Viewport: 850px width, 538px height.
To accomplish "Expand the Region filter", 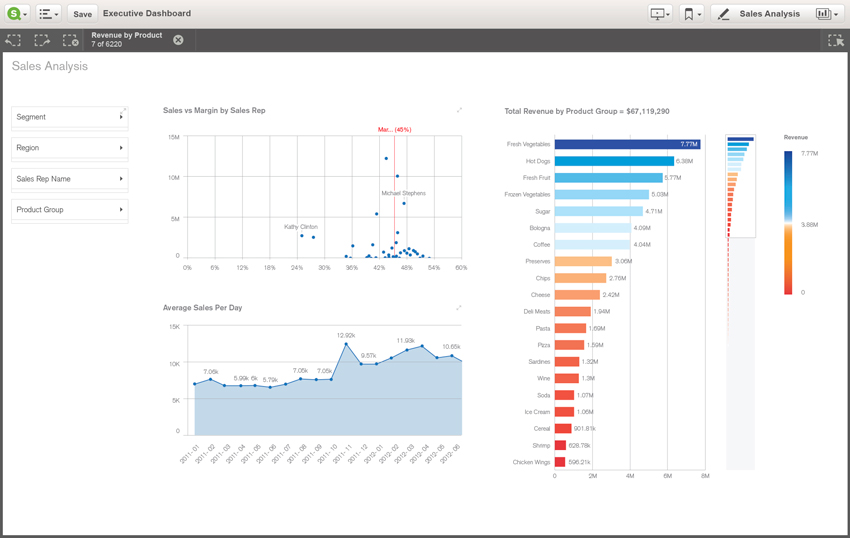I will pos(69,148).
